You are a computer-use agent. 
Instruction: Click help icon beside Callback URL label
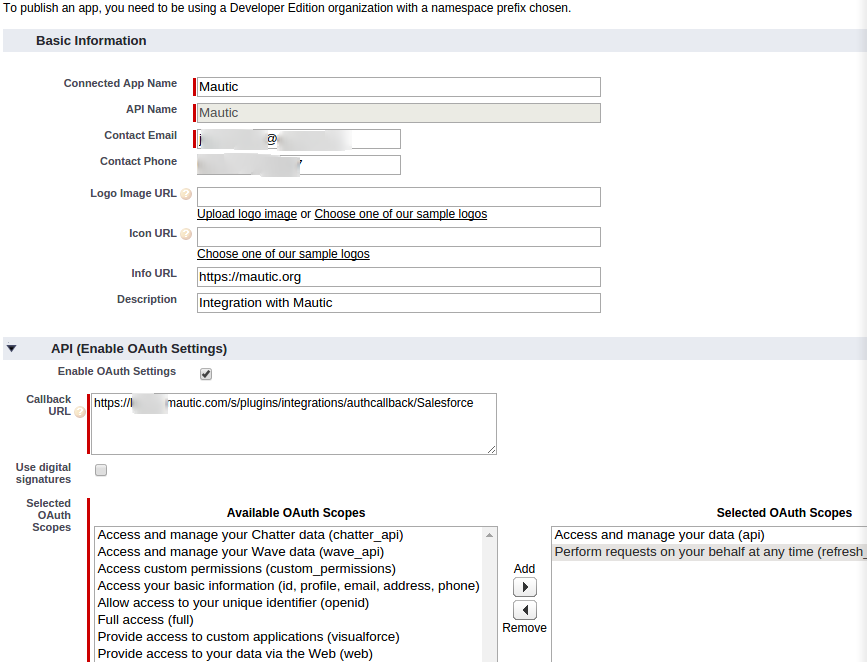pyautogui.click(x=80, y=412)
